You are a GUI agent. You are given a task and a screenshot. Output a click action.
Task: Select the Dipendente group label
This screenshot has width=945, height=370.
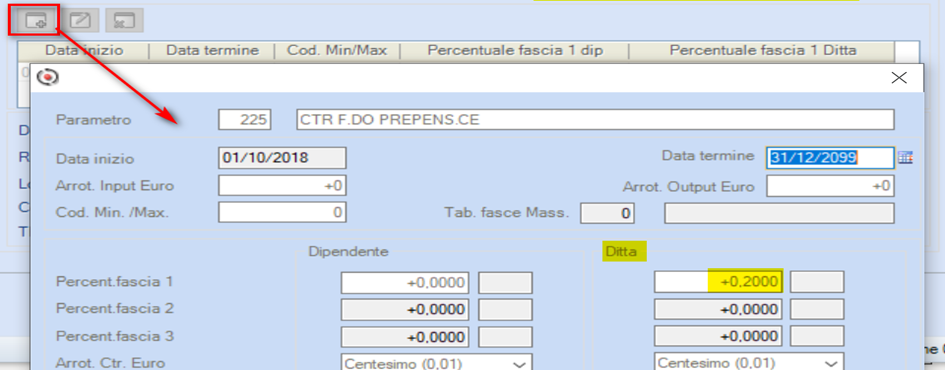(348, 252)
